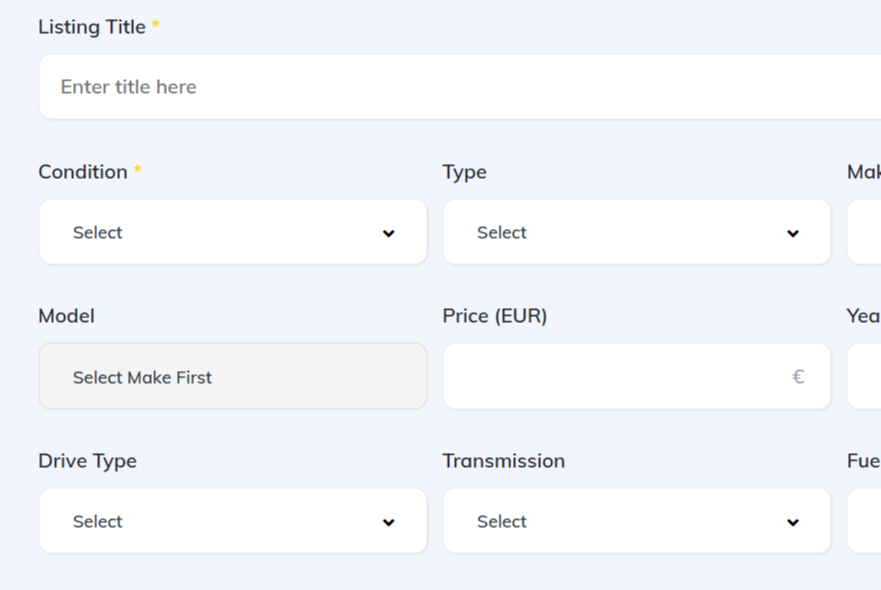This screenshot has height=590, width=881.
Task: Click the disabled Select Make First field
Action: (232, 377)
